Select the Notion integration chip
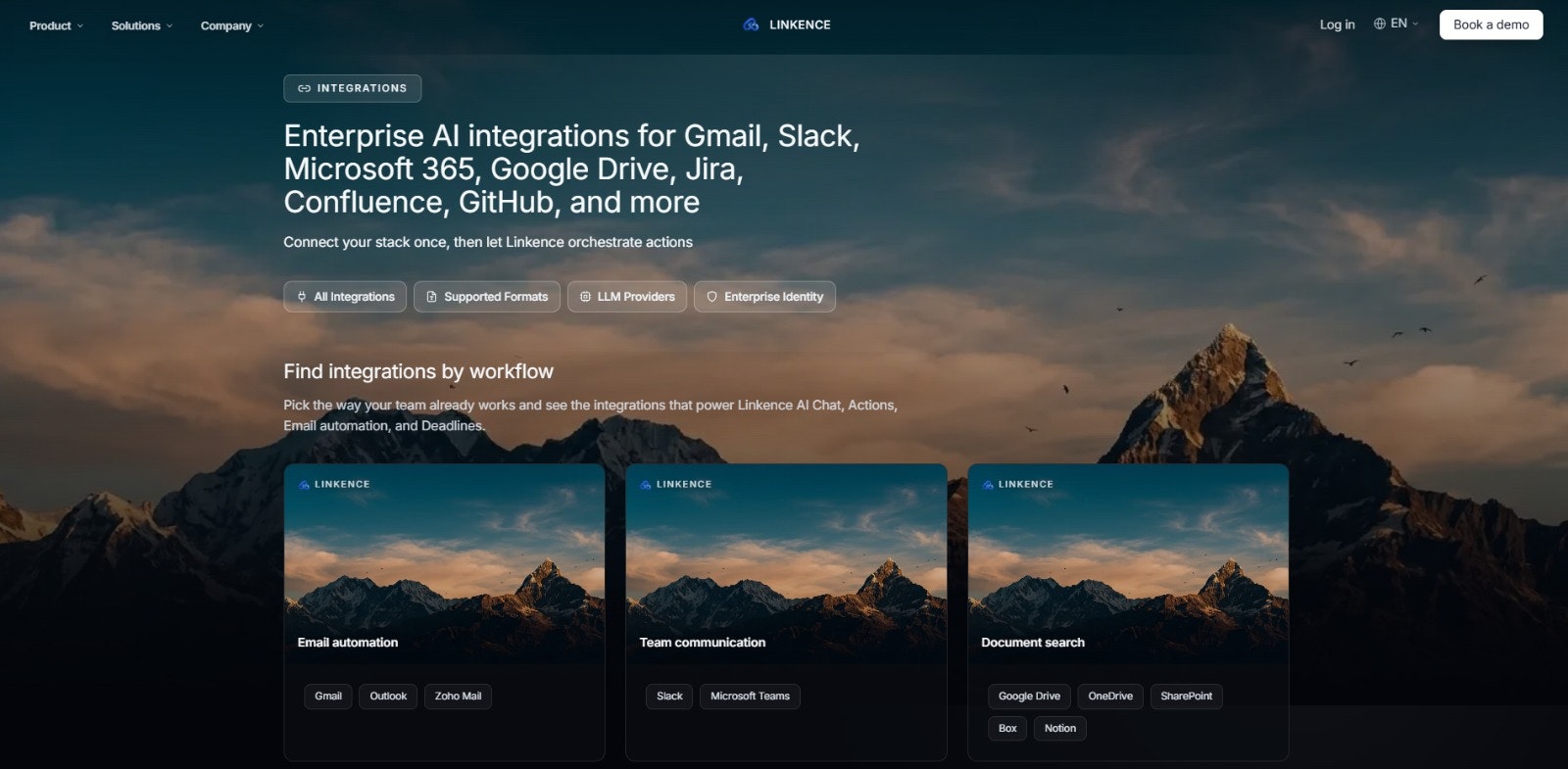 point(1060,728)
